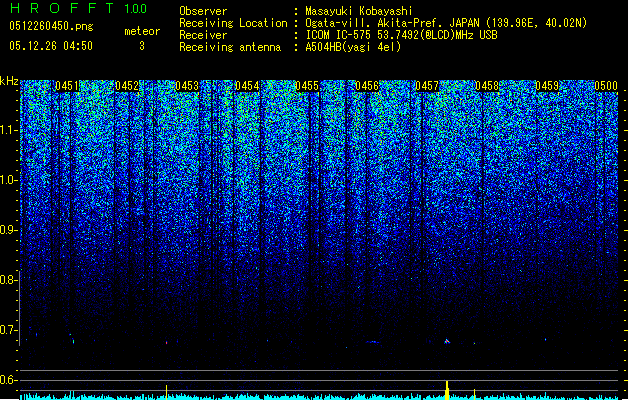Click the 0500 time marker
Viewport: 629px width, 400px height.
pyautogui.click(x=606, y=86)
